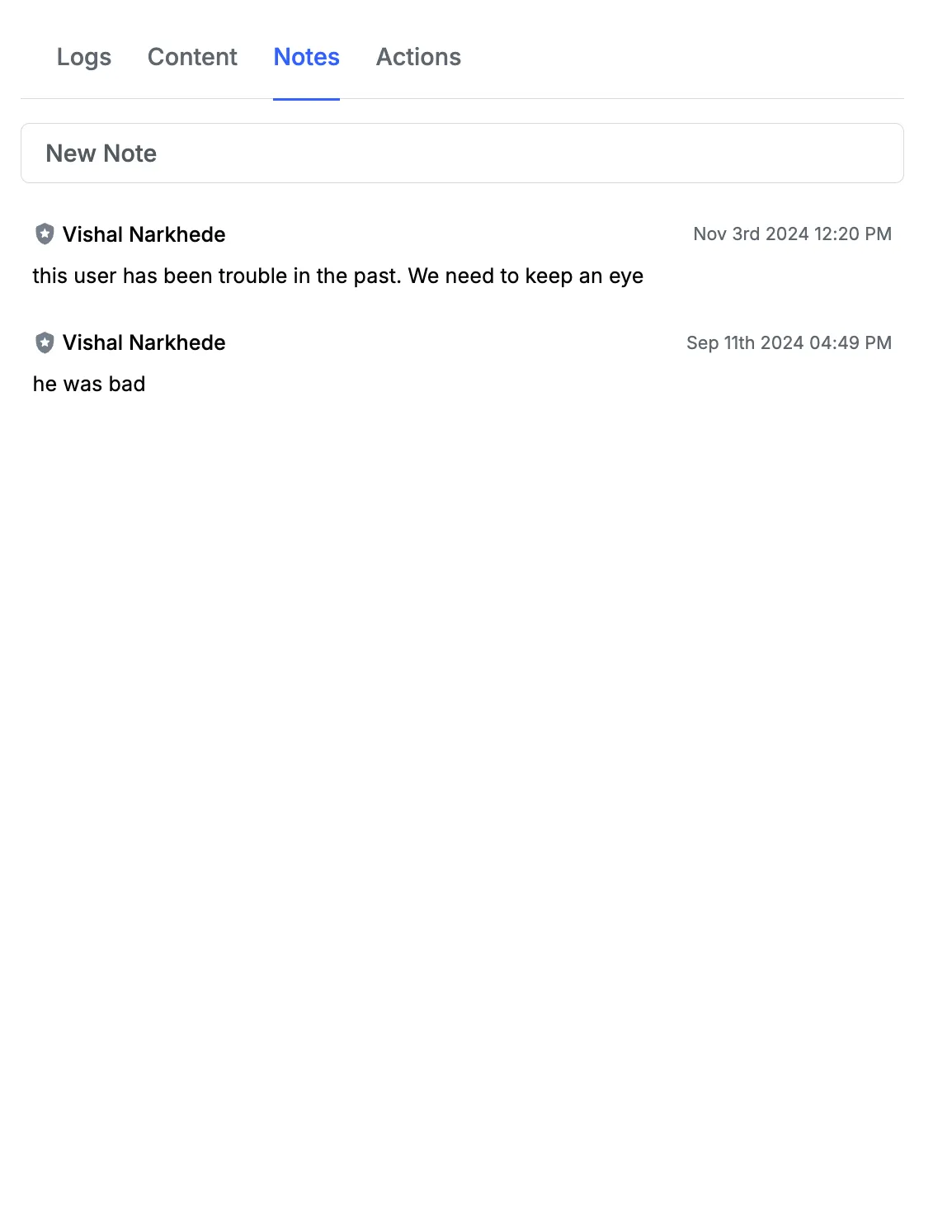The height and width of the screenshot is (1232, 952).
Task: Select the Notes tab
Action: click(306, 57)
